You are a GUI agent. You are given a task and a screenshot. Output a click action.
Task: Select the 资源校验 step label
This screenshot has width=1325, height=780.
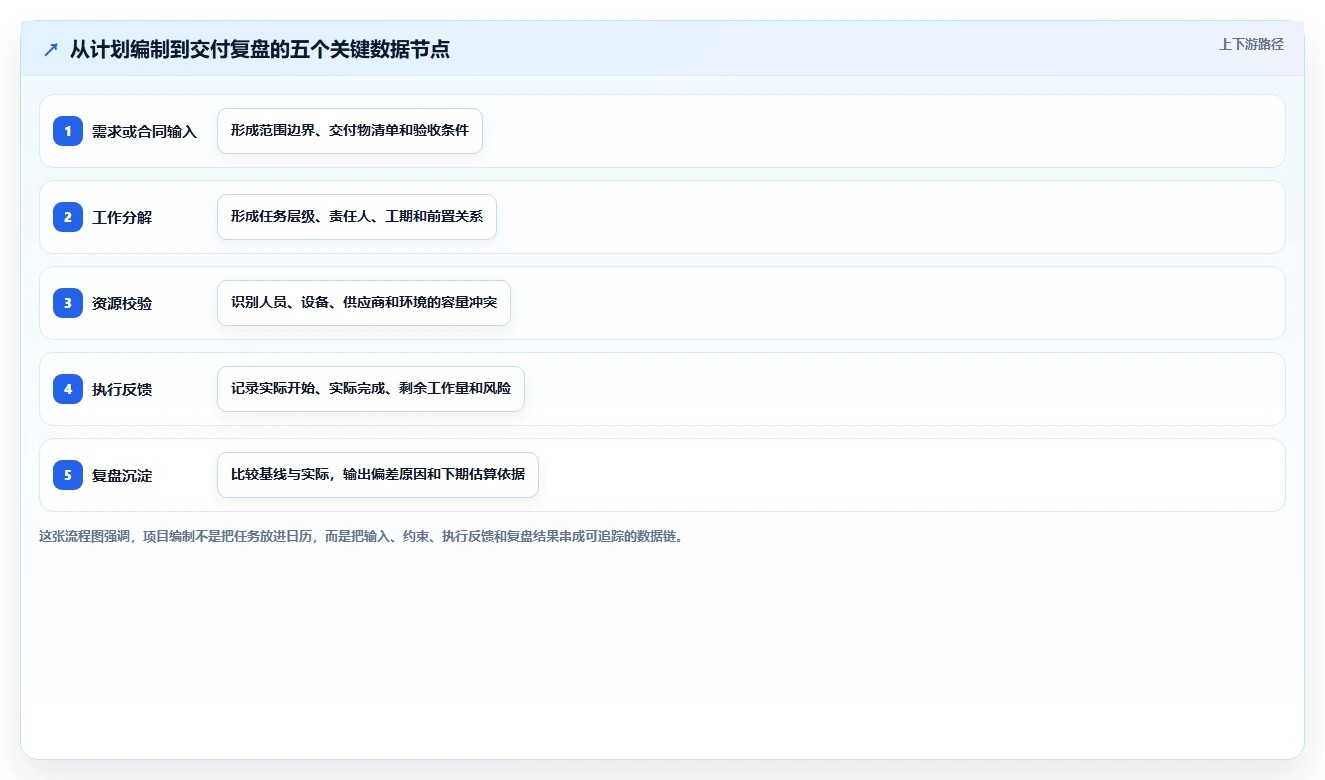(122, 303)
